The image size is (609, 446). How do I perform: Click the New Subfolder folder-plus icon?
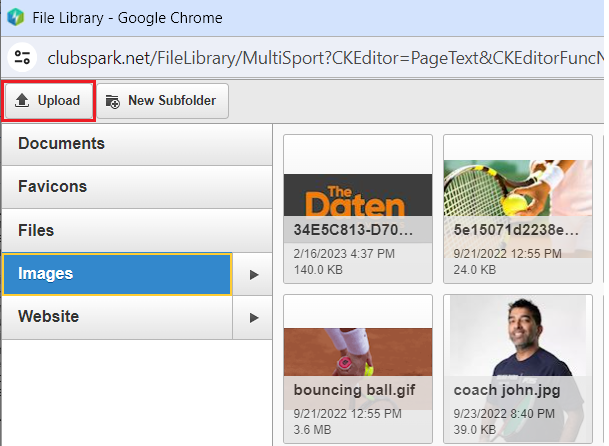point(112,101)
